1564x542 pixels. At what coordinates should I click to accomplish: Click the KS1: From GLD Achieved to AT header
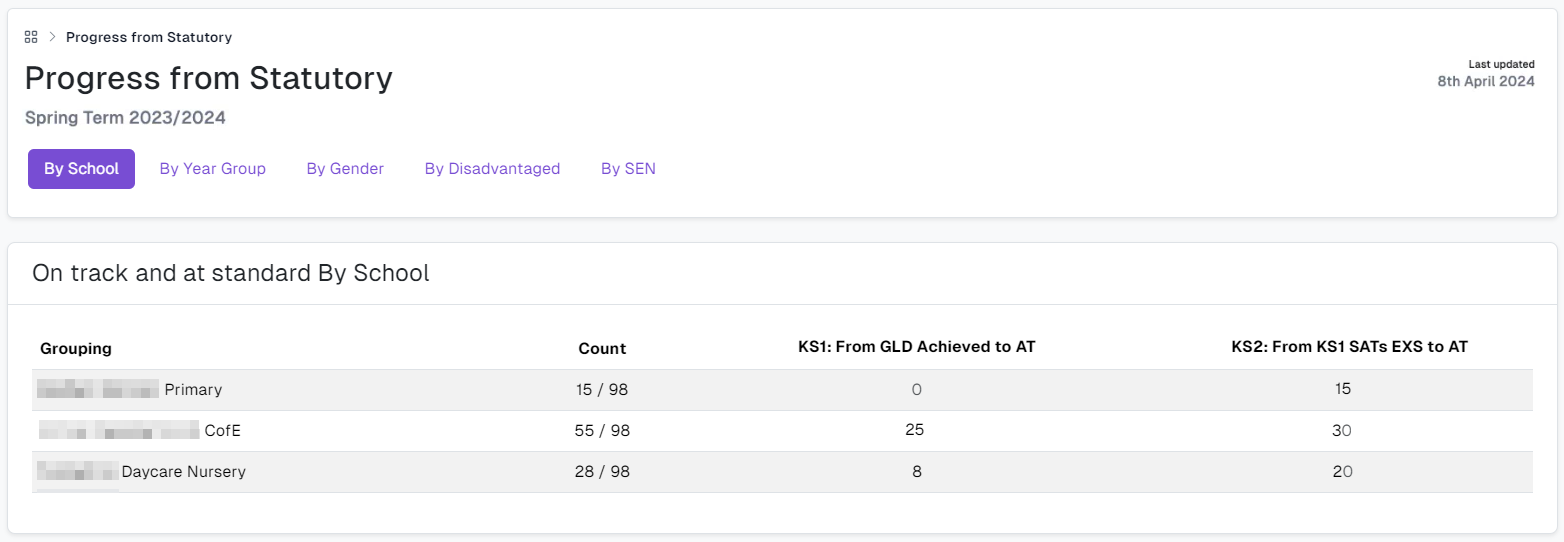point(916,347)
